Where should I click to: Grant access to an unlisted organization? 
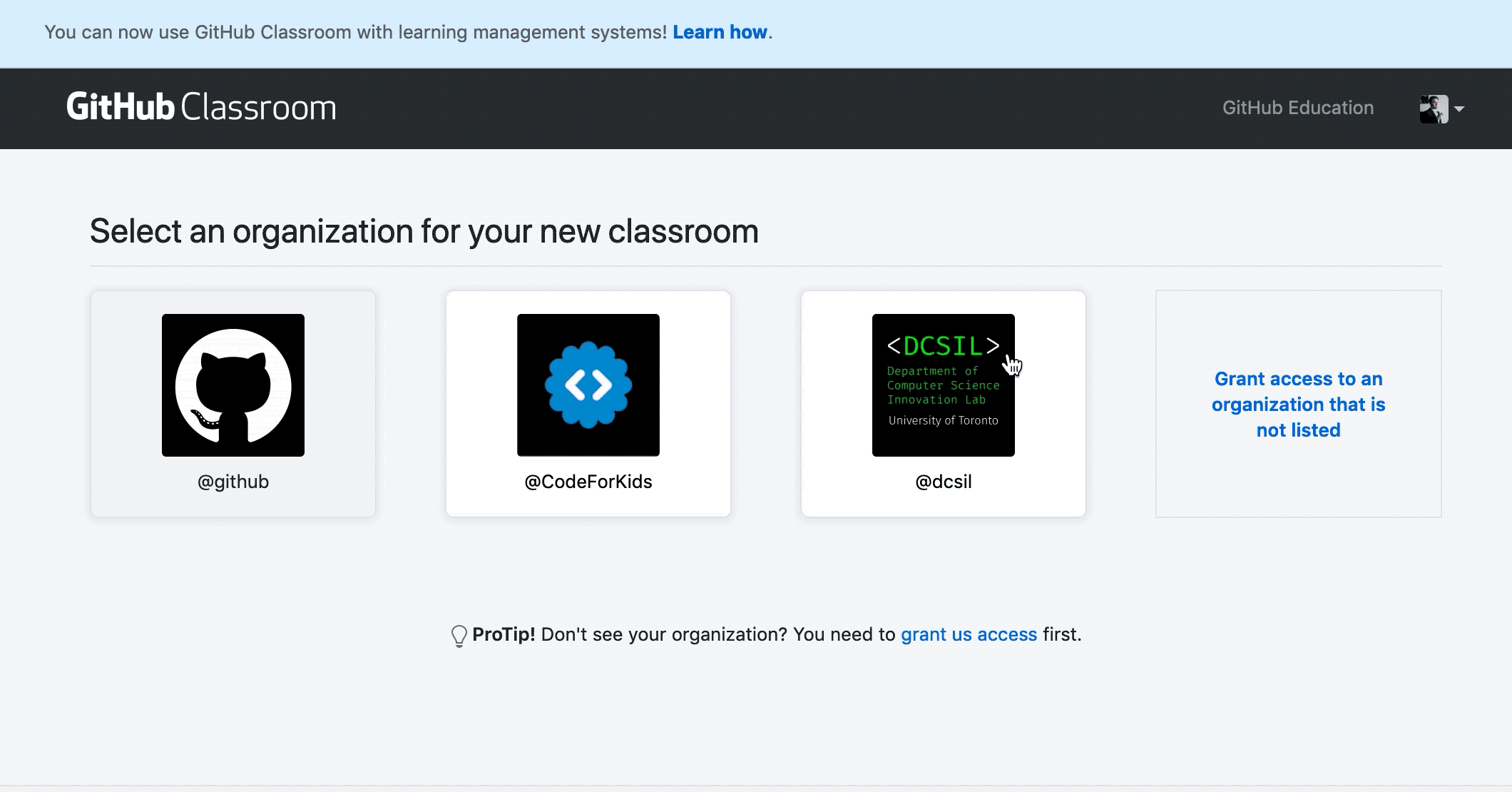pyautogui.click(x=1298, y=404)
